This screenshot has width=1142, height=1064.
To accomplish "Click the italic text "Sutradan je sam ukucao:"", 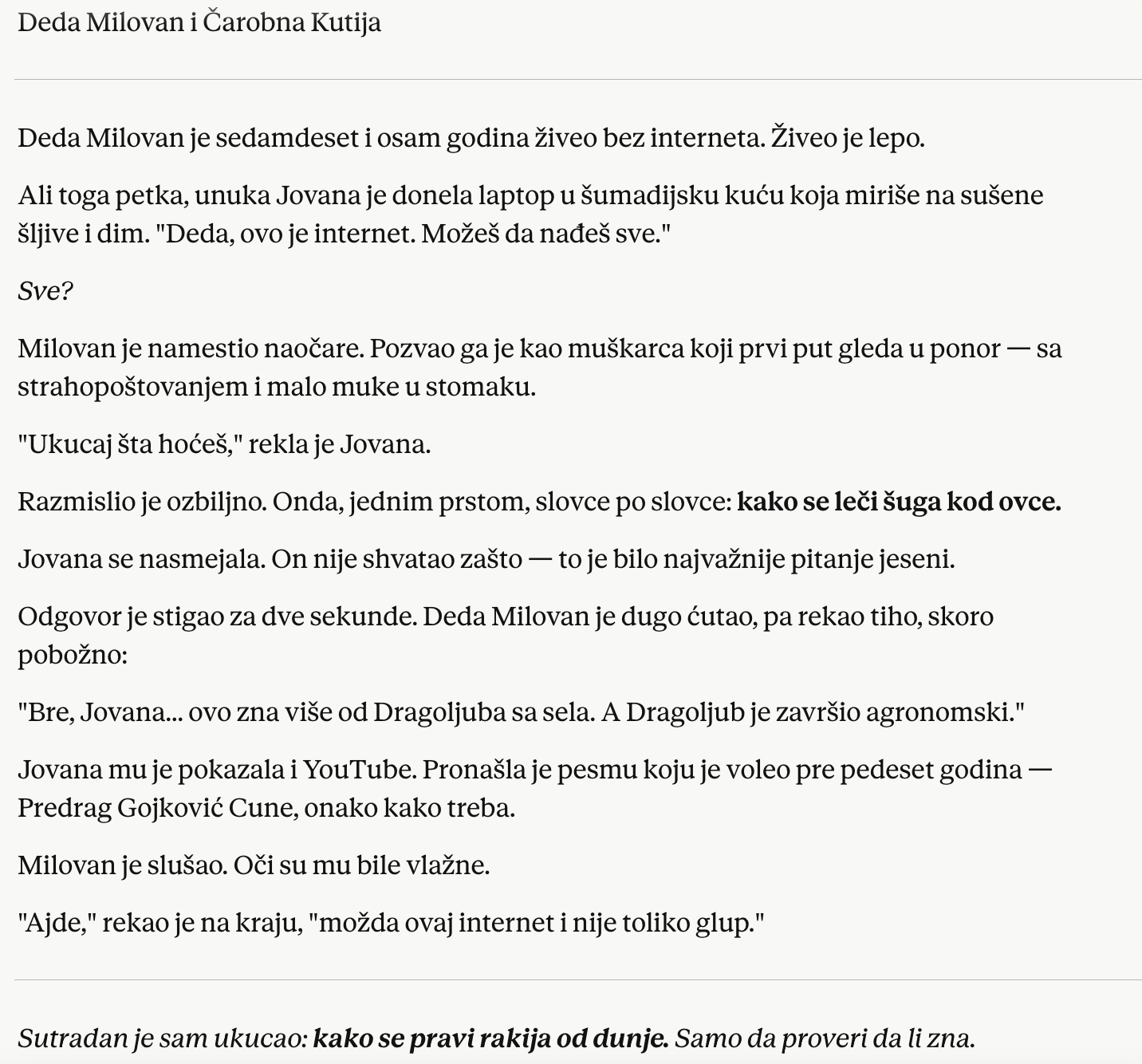I will pos(163,1038).
